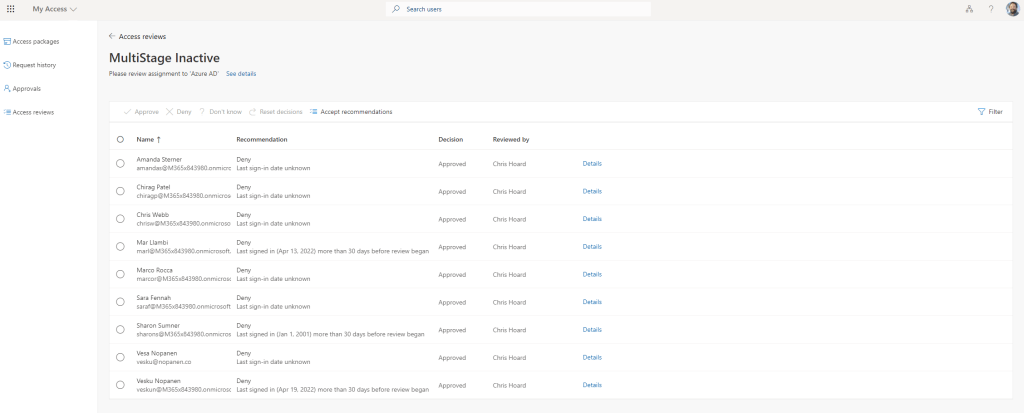Viewport: 1024px width, 413px height.
Task: Open the app launcher waffle icon
Action: click(11, 9)
